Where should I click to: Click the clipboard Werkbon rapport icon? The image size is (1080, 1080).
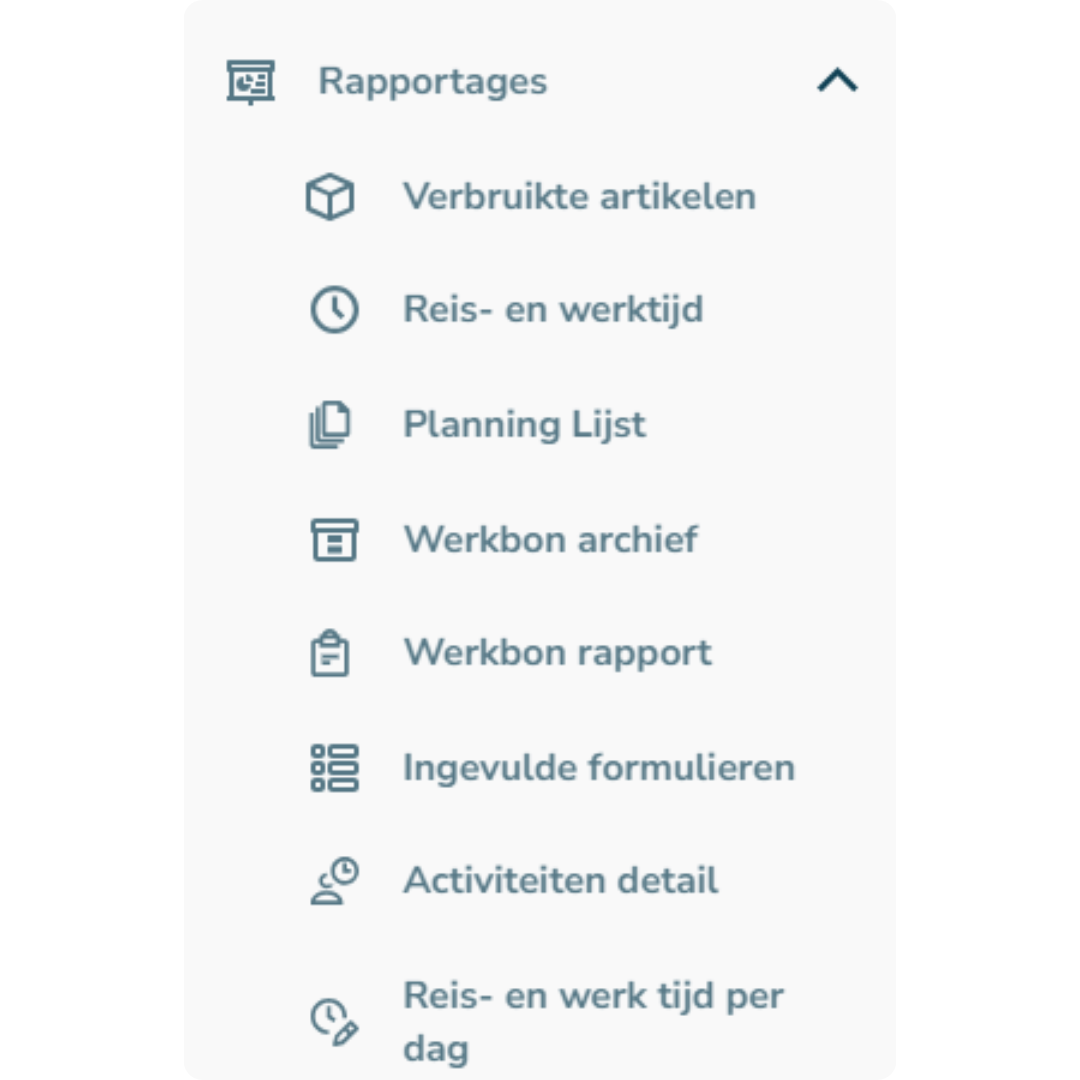330,653
